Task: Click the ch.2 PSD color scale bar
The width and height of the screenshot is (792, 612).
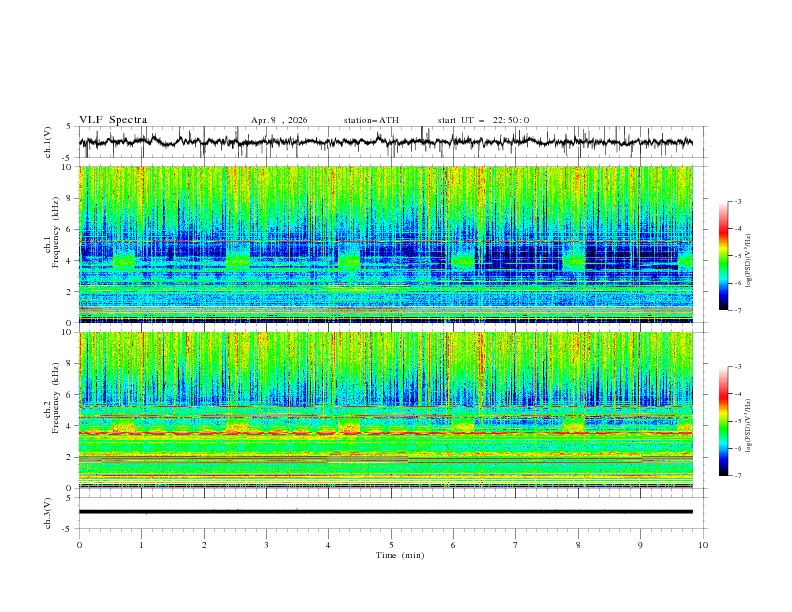Action: pos(724,421)
